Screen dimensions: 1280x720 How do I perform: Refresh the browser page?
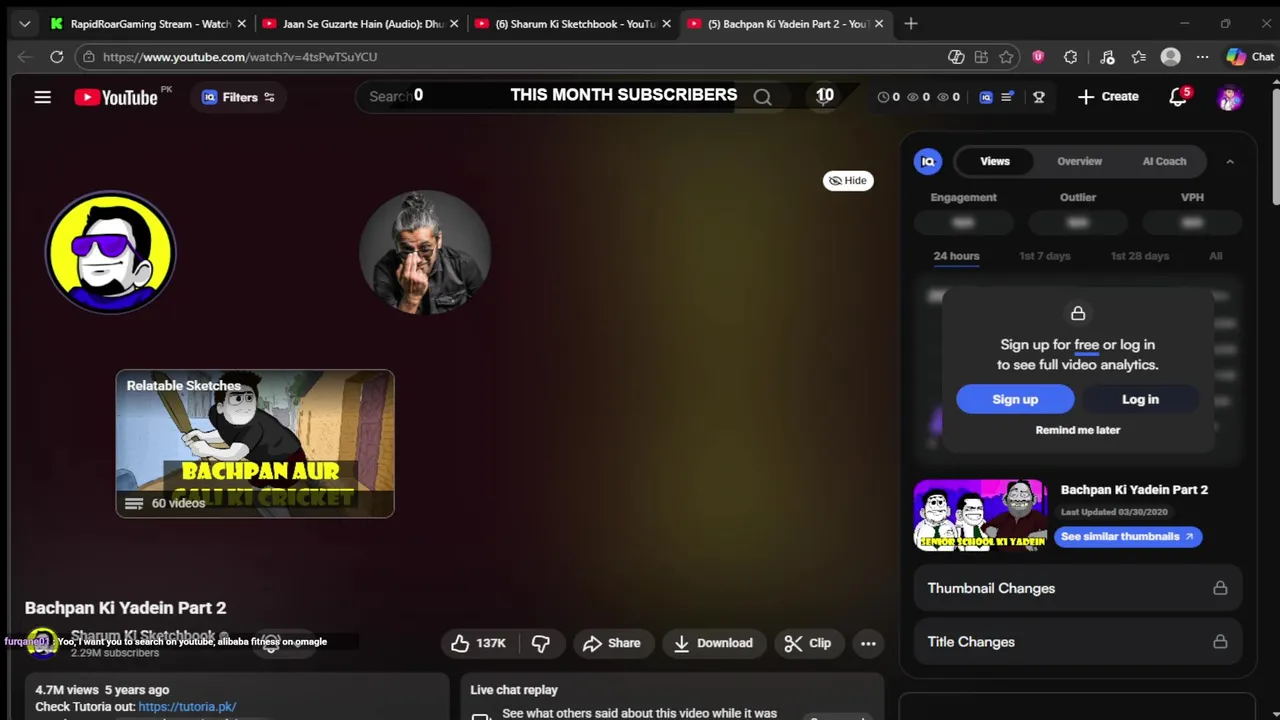point(57,57)
